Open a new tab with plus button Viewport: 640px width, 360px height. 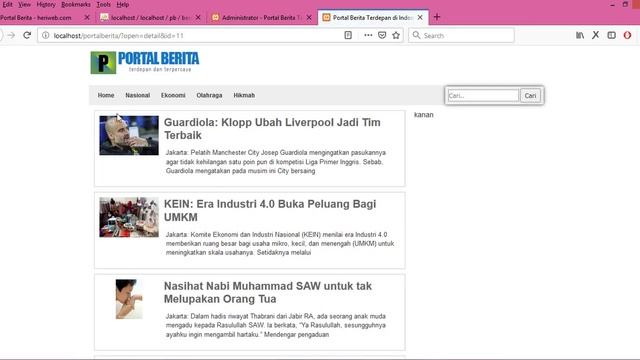437,17
